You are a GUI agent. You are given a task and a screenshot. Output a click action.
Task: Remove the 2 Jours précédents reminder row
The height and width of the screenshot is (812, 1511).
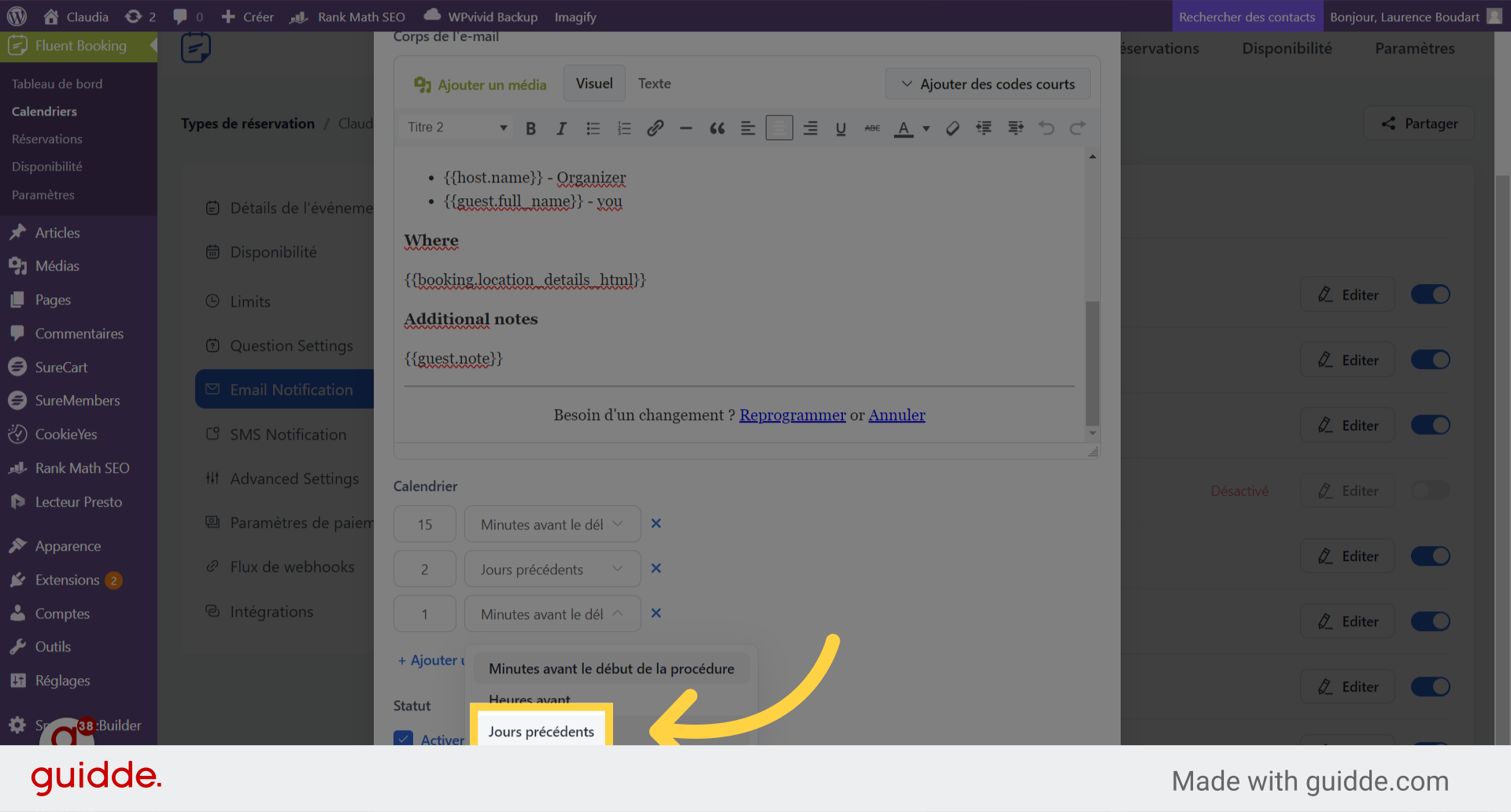click(x=656, y=569)
